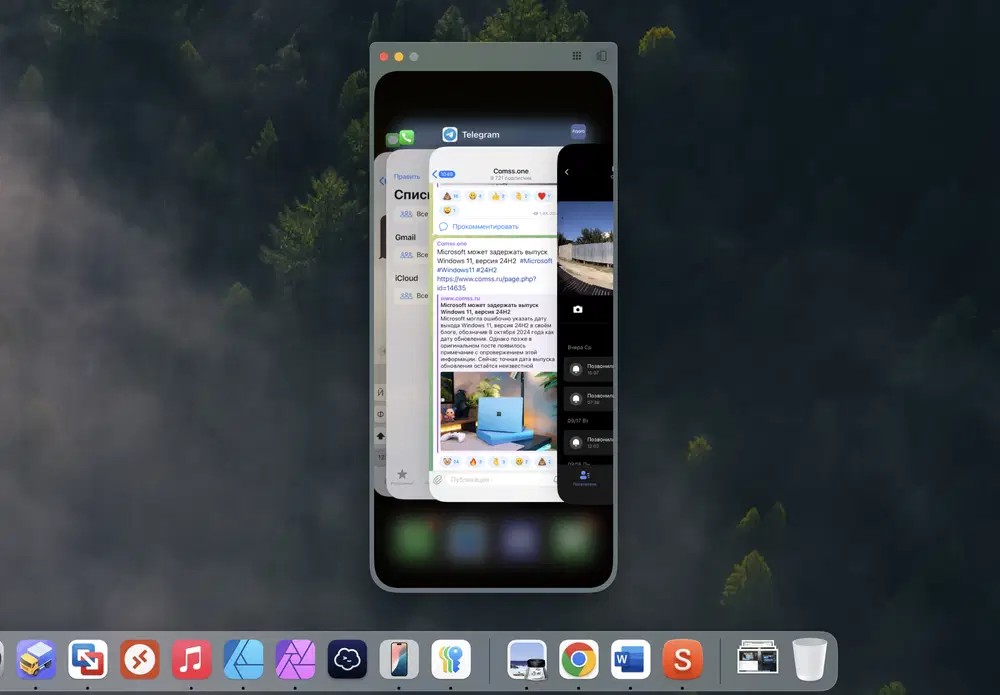This screenshot has height=695, width=1000.
Task: Tap the people tab icon in dark card
Action: (584, 475)
